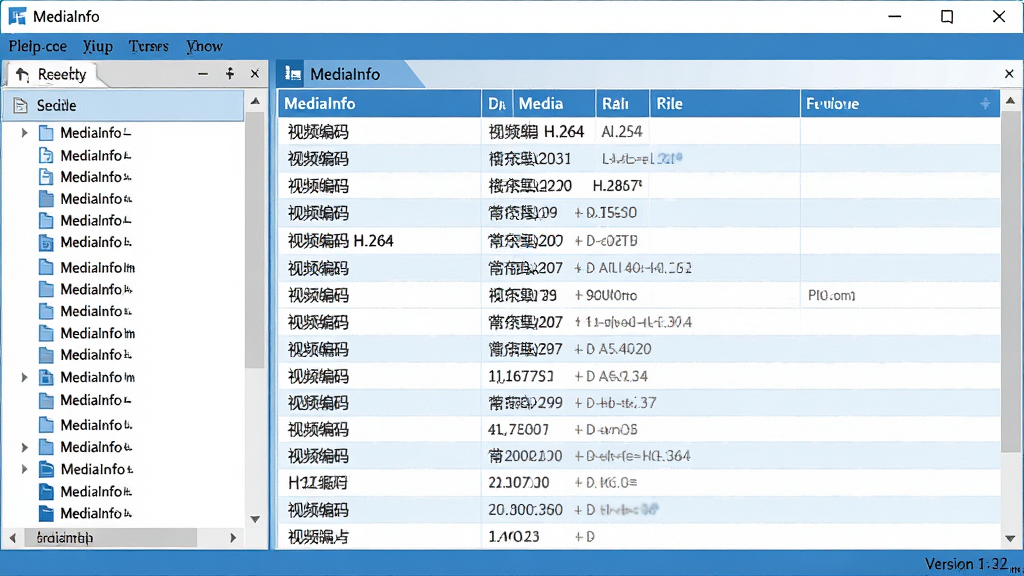Viewport: 1024px width, 576px height.
Task: Click the 视频编码 cell in the PIO.om row
Action: coord(379,295)
